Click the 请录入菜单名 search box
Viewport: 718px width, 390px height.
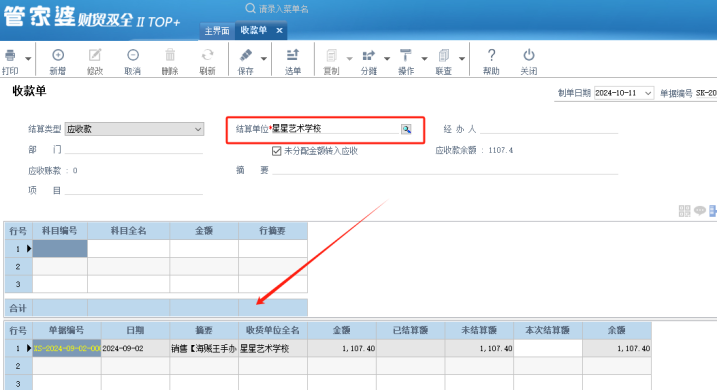(284, 9)
